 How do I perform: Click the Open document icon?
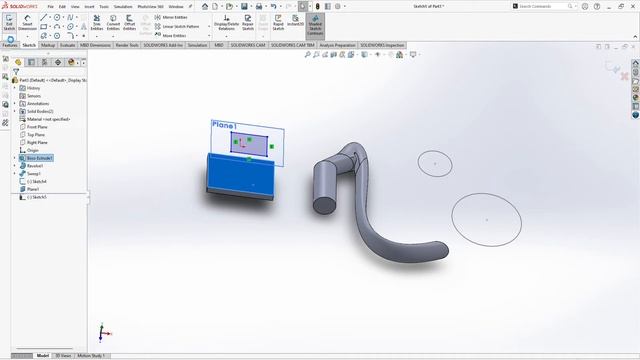pos(229,7)
